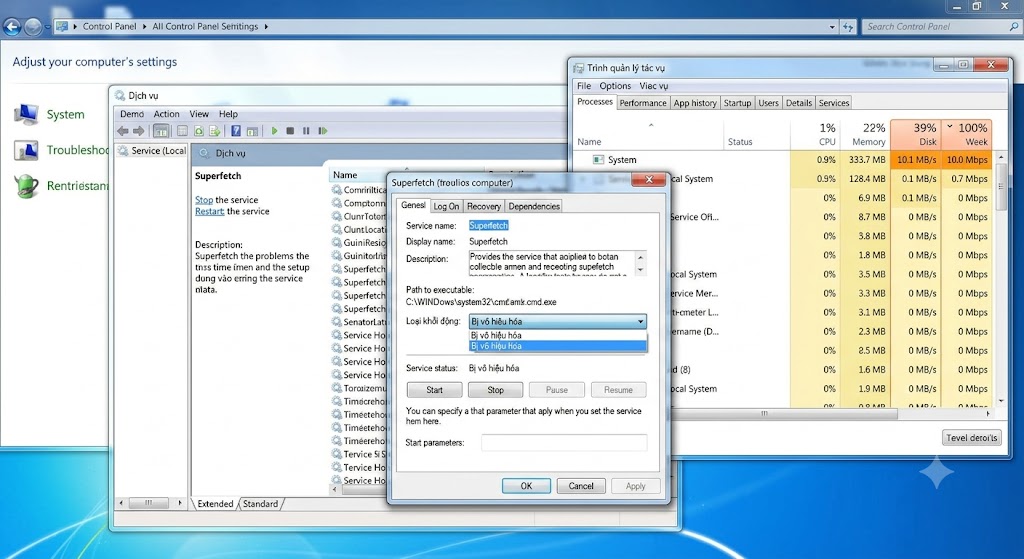
Task: Open the Options menu in Task Manager
Action: coord(615,86)
